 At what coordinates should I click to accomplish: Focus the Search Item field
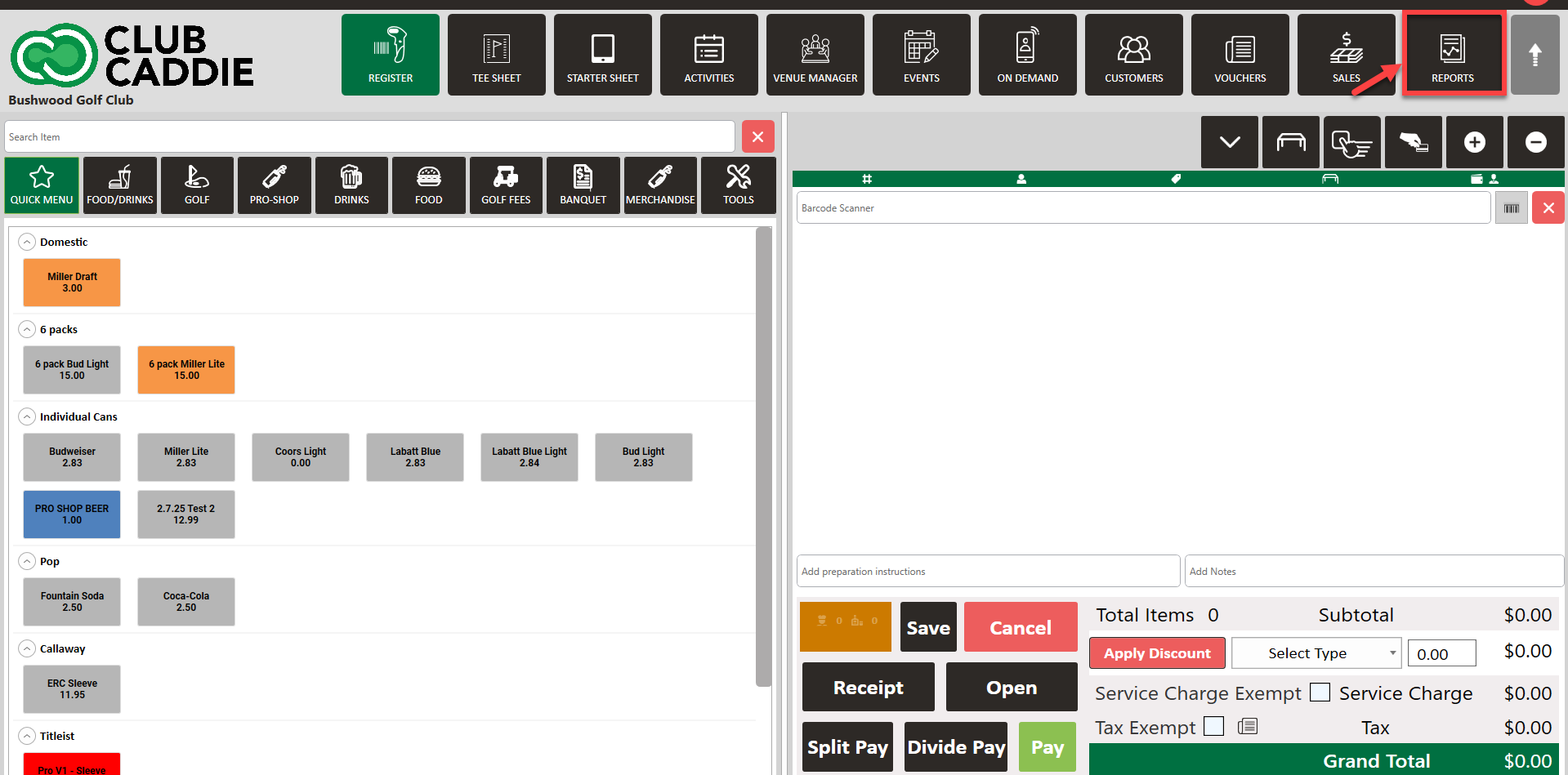370,136
